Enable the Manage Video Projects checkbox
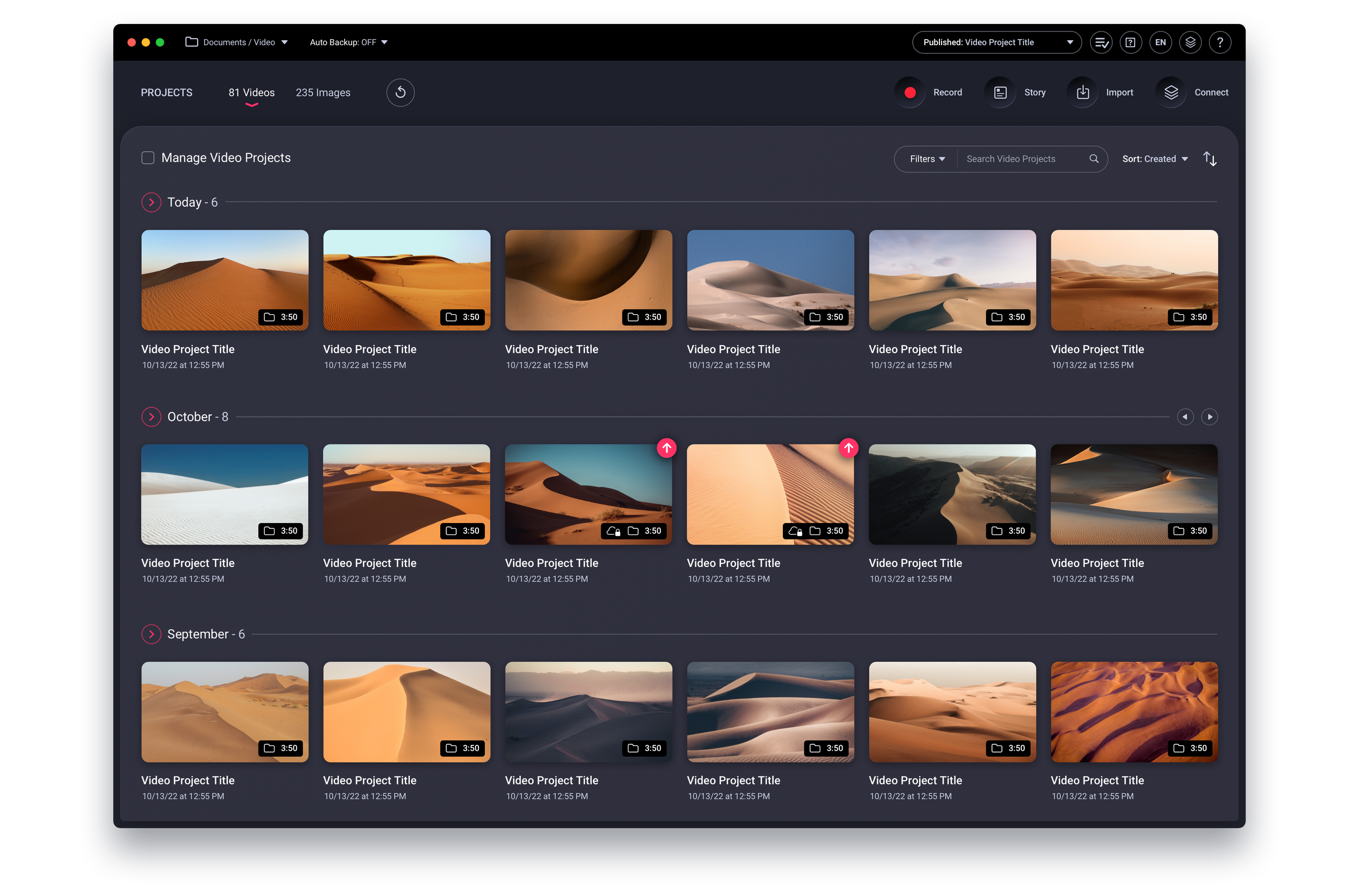Image resolution: width=1359 pixels, height=896 pixels. pyautogui.click(x=148, y=157)
